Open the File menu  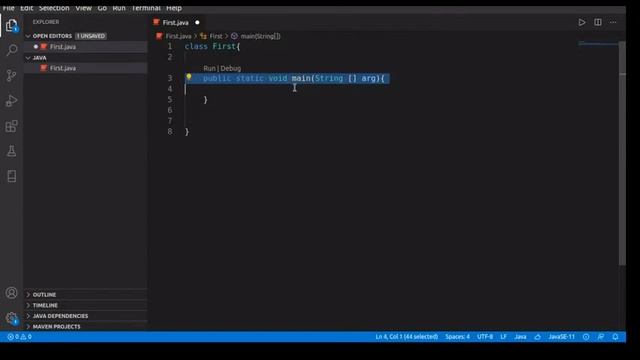click(x=8, y=8)
